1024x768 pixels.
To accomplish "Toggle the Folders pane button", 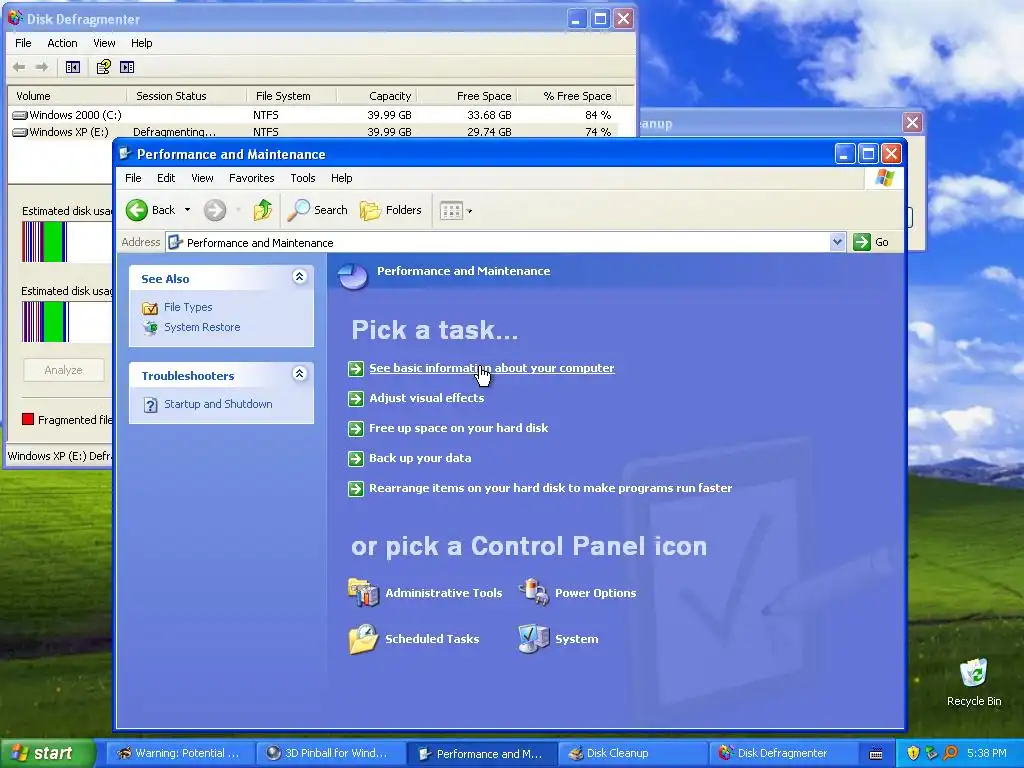I will coord(391,210).
